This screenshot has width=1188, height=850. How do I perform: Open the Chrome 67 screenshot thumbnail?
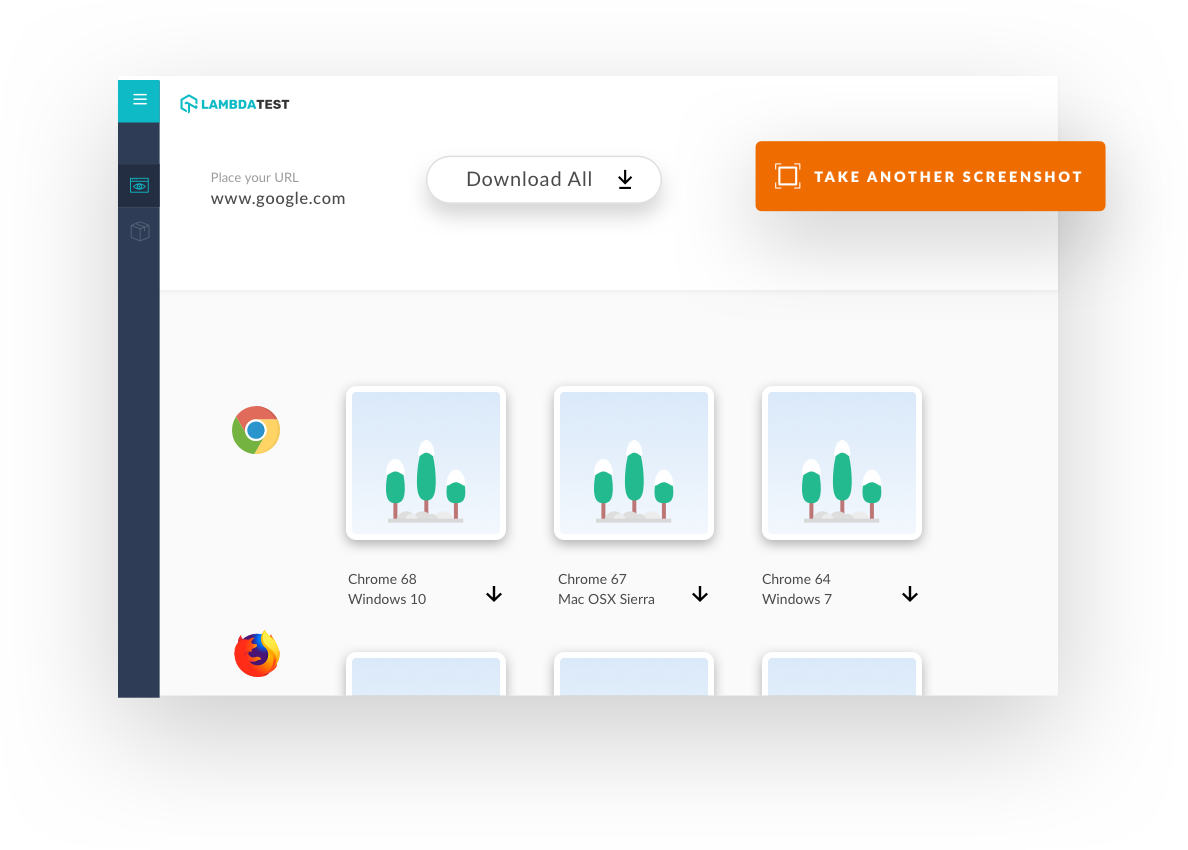coord(634,463)
